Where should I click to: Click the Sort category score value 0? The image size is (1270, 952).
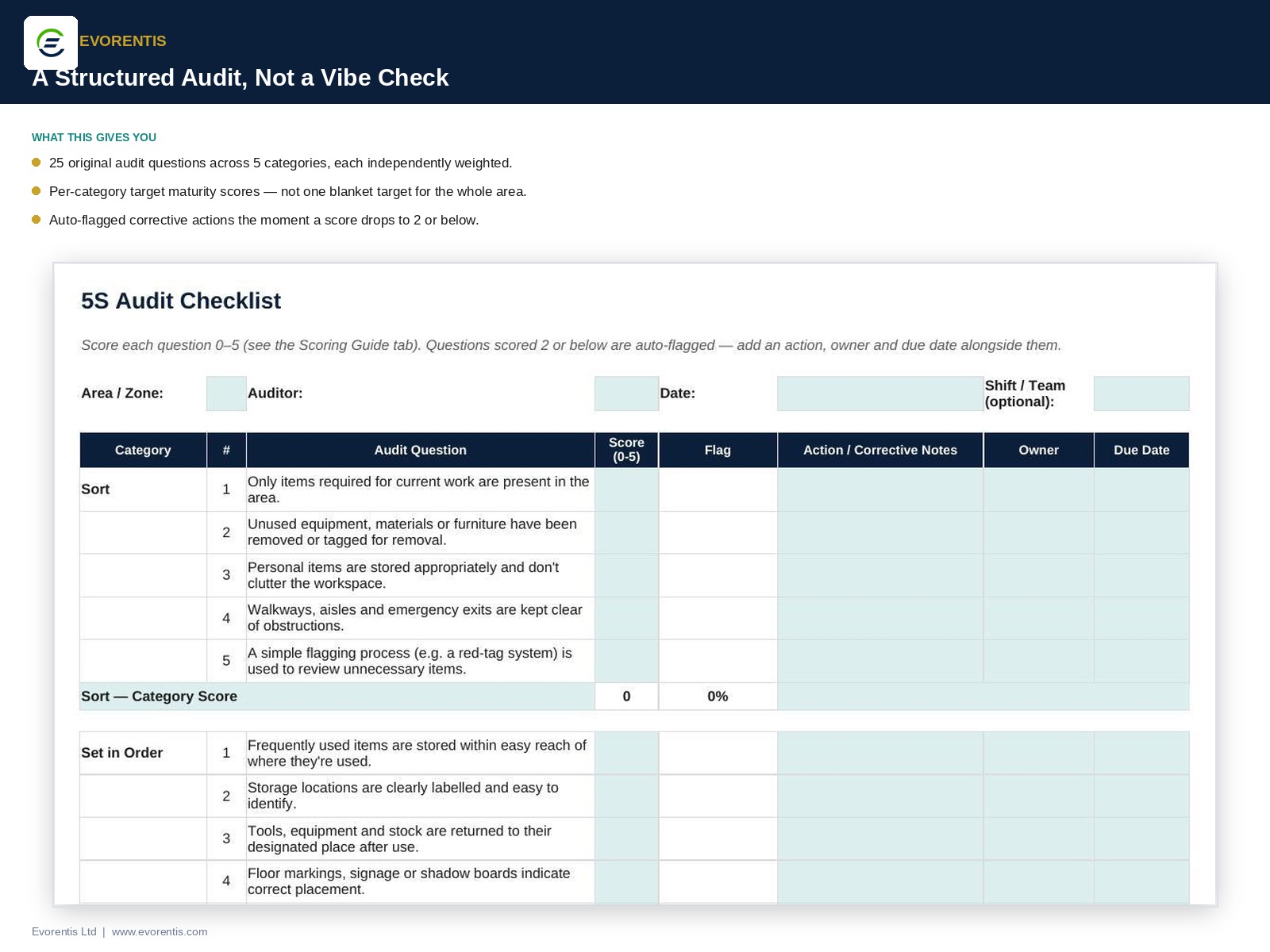[x=626, y=697]
